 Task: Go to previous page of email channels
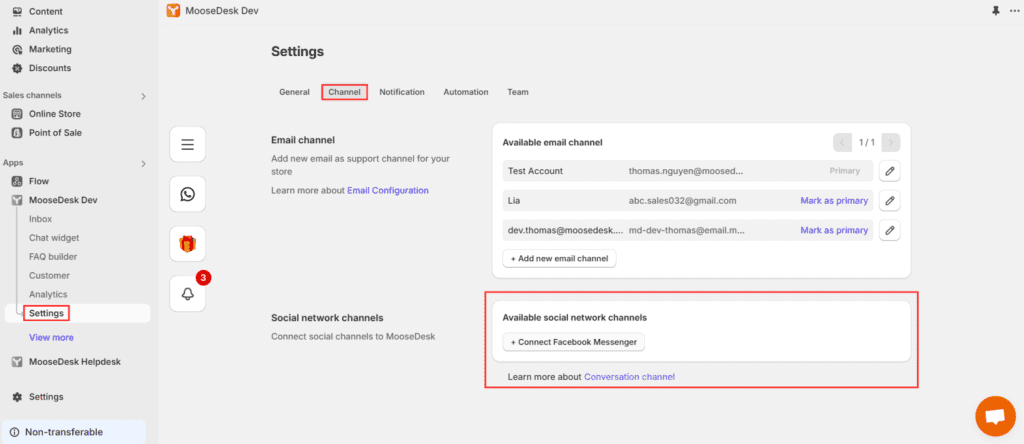point(842,142)
